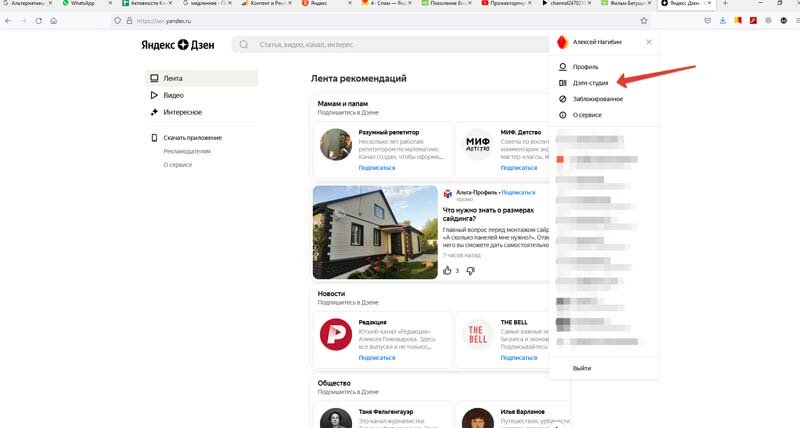Click the Яндекс Дзен logo
This screenshot has height=428, width=800.
pyautogui.click(x=178, y=45)
